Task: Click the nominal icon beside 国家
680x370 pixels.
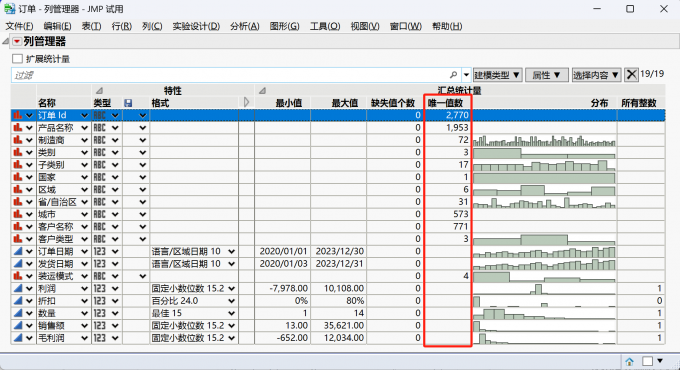Action: (17, 177)
